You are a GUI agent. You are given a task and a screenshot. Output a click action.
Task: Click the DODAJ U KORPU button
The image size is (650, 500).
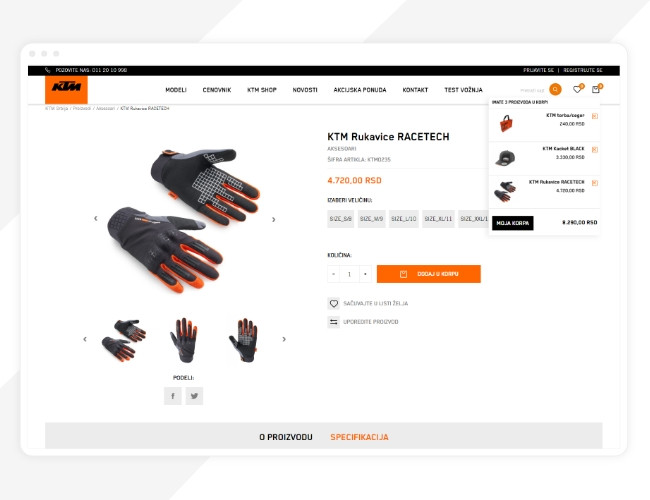click(429, 274)
